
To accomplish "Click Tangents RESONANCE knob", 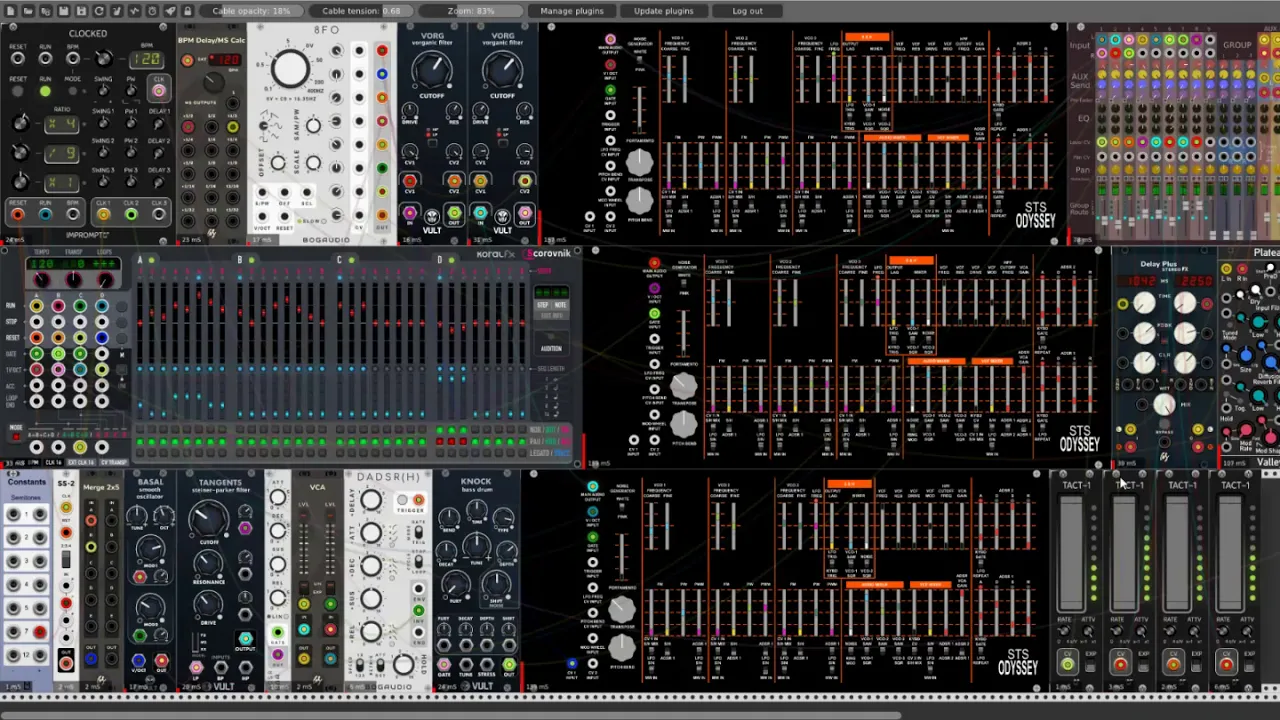I will point(208,562).
